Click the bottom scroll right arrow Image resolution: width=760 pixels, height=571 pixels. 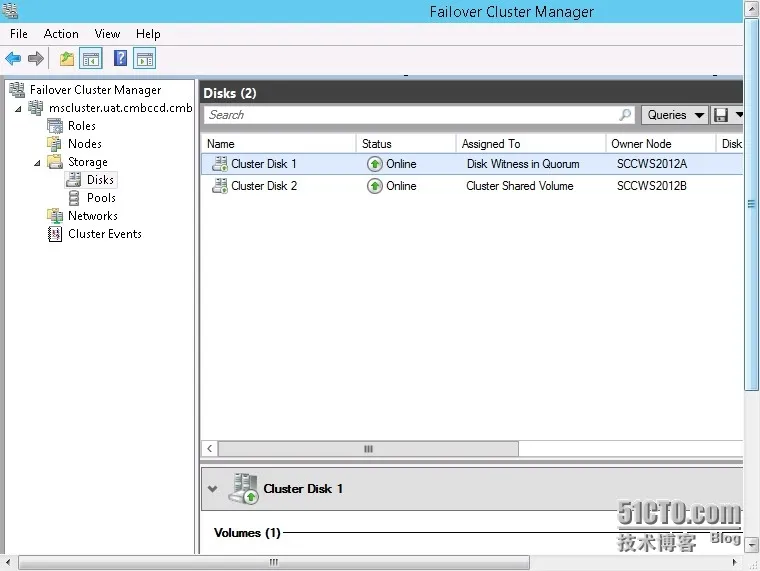735,562
